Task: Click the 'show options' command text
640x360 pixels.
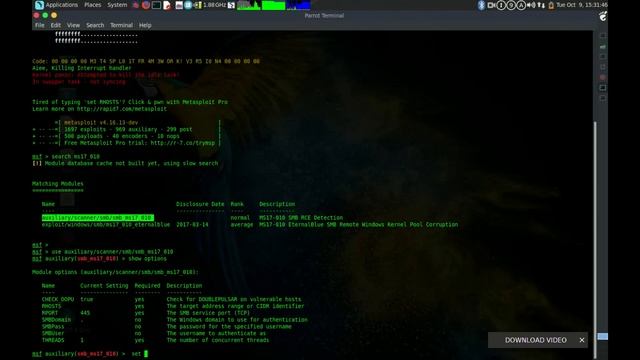Action: pyautogui.click(x=147, y=259)
